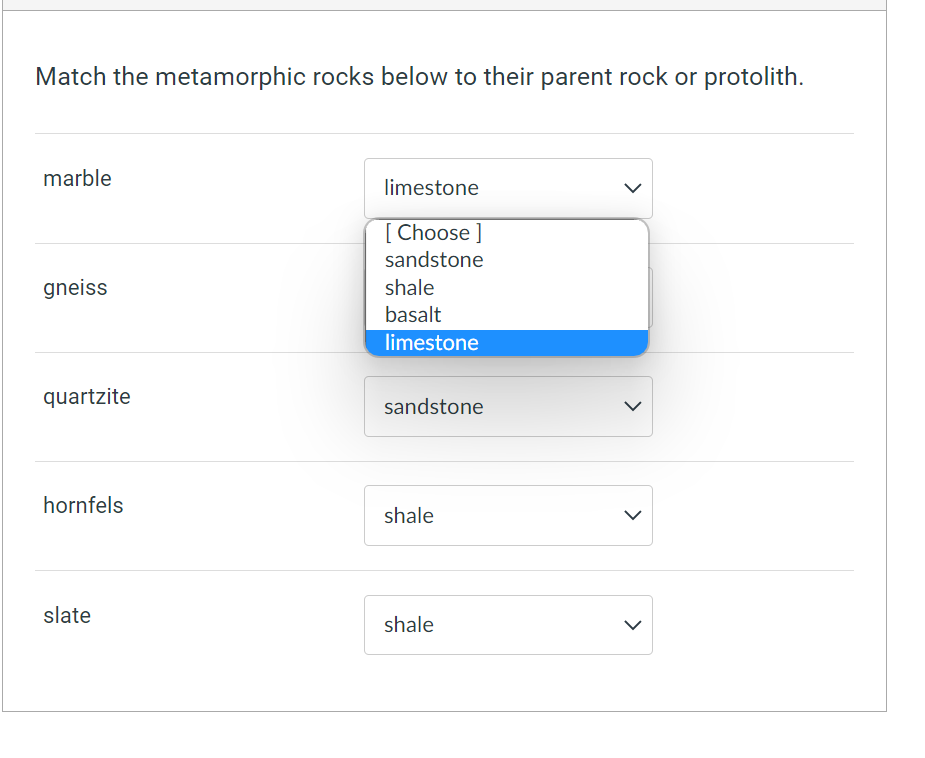Open the slate answer dropdown

click(507, 625)
